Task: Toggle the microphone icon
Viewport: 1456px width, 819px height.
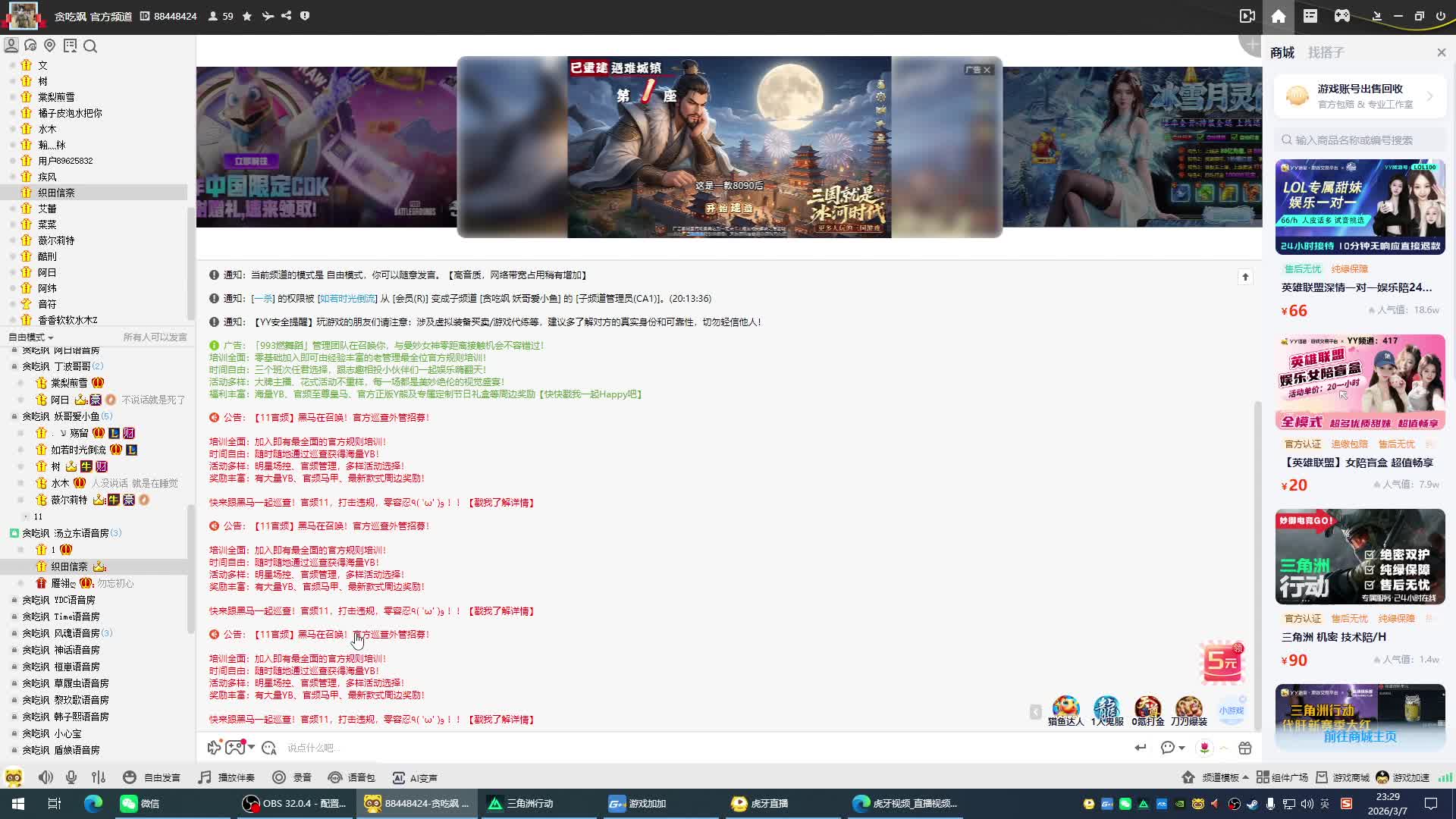Action: pos(71,777)
